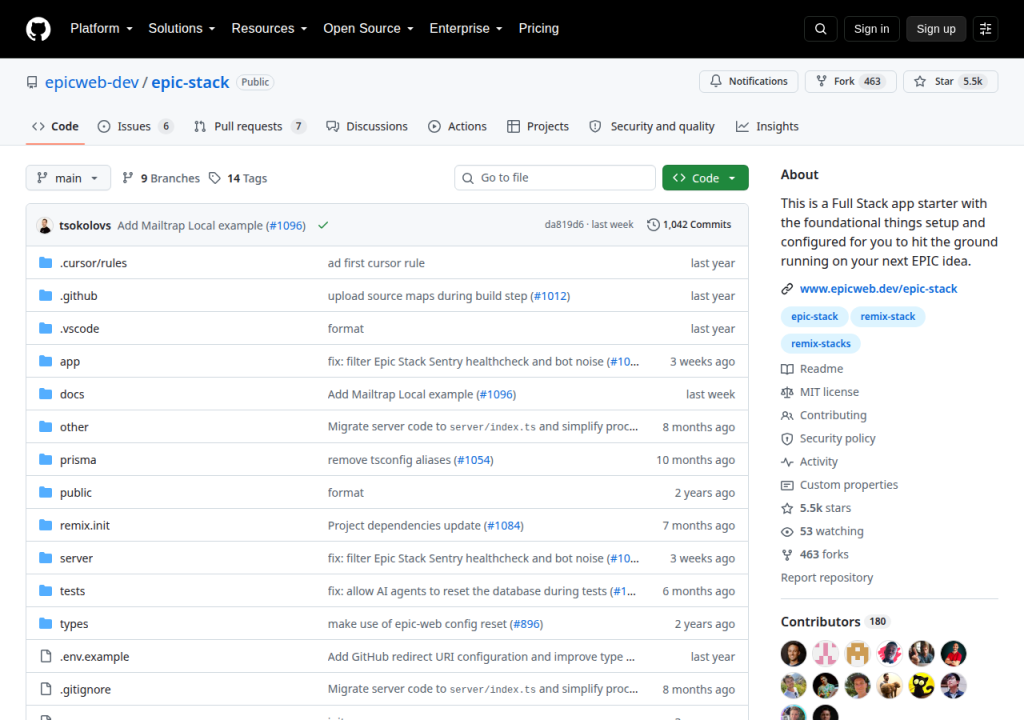Open www.epicweb.dev/epic-stack link
This screenshot has width=1024, height=720.
[878, 289]
